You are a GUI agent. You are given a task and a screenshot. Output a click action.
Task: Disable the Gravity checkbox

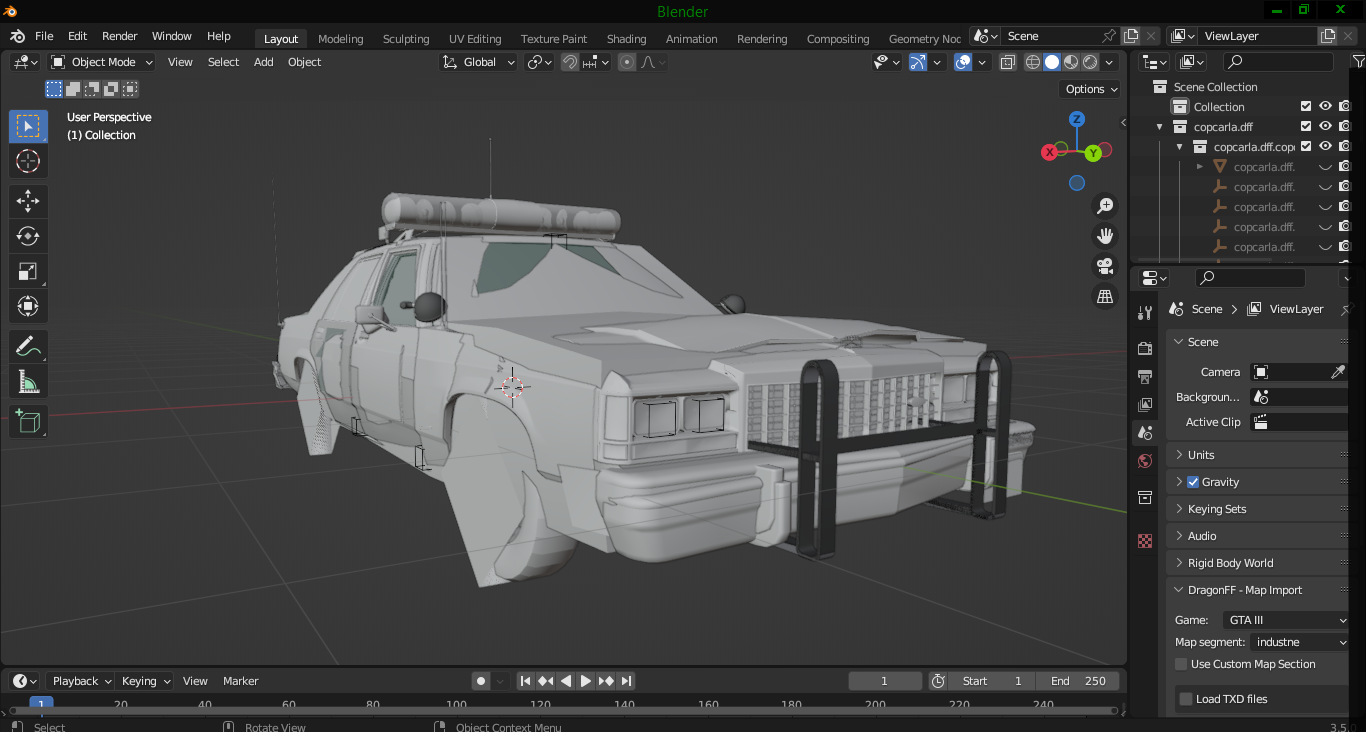(x=1193, y=482)
